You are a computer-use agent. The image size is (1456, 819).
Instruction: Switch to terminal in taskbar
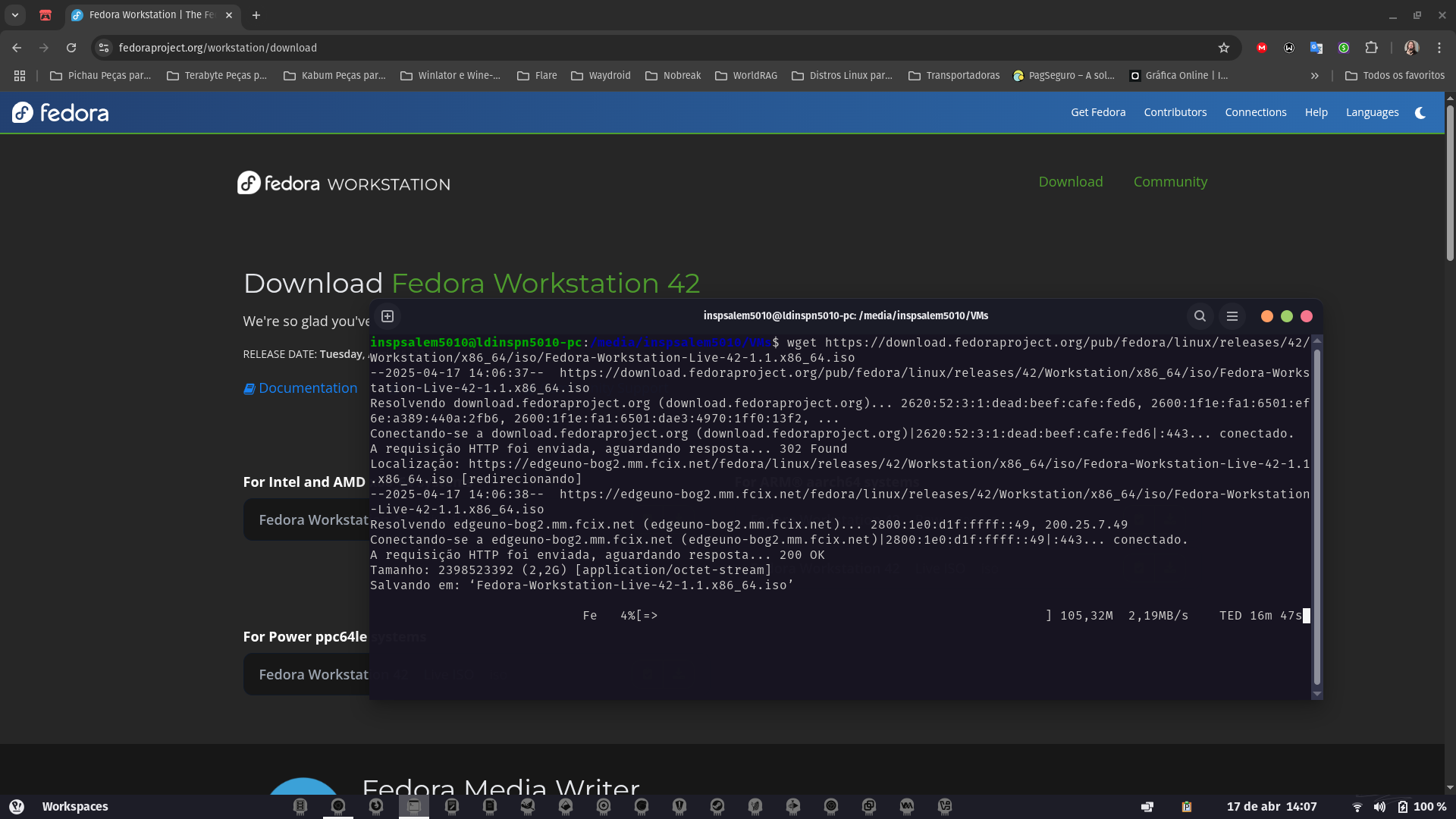point(414,806)
